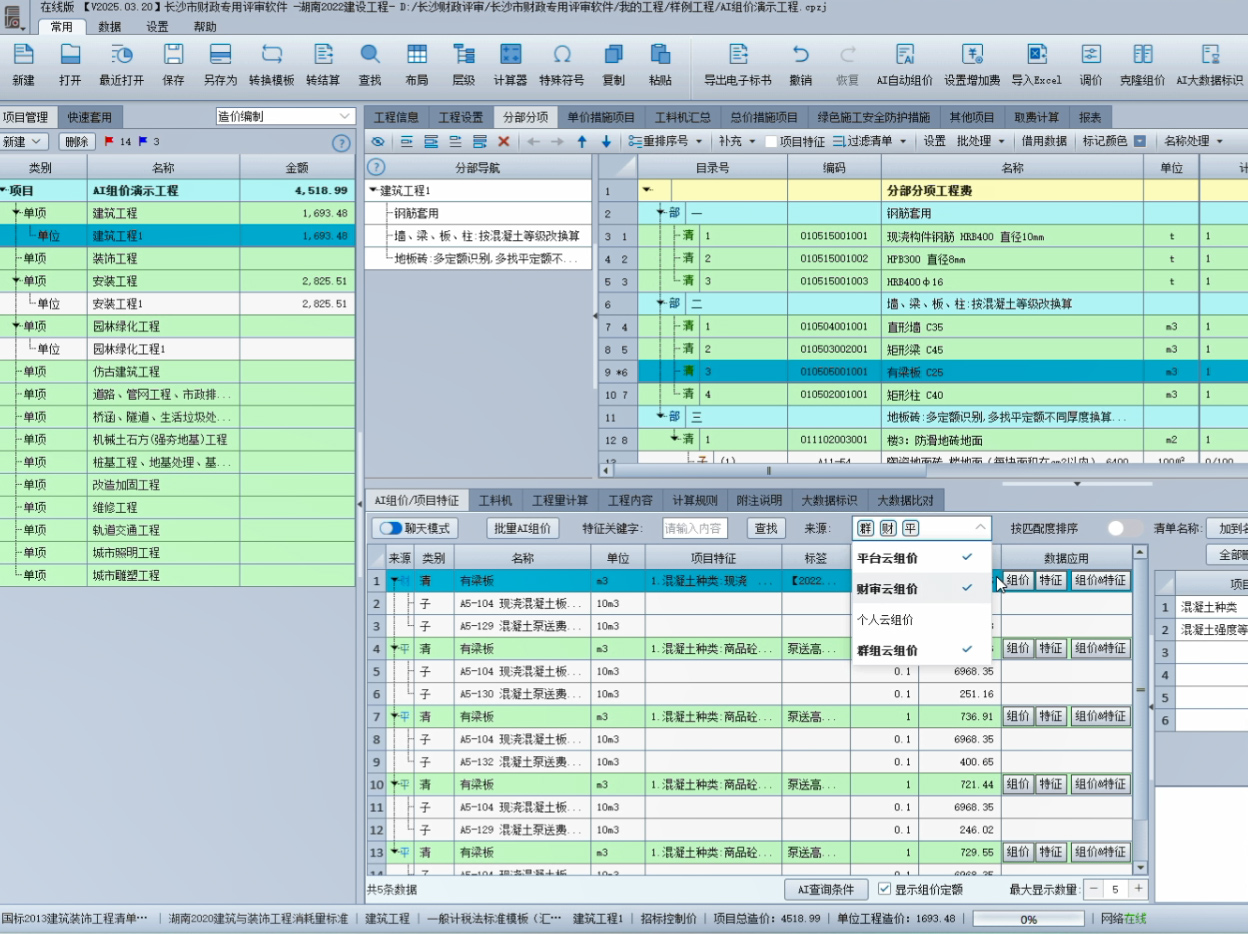Image resolution: width=1248 pixels, height=934 pixels.
Task: Uncheck 显示组价定额 checkbox
Action: (x=884, y=889)
